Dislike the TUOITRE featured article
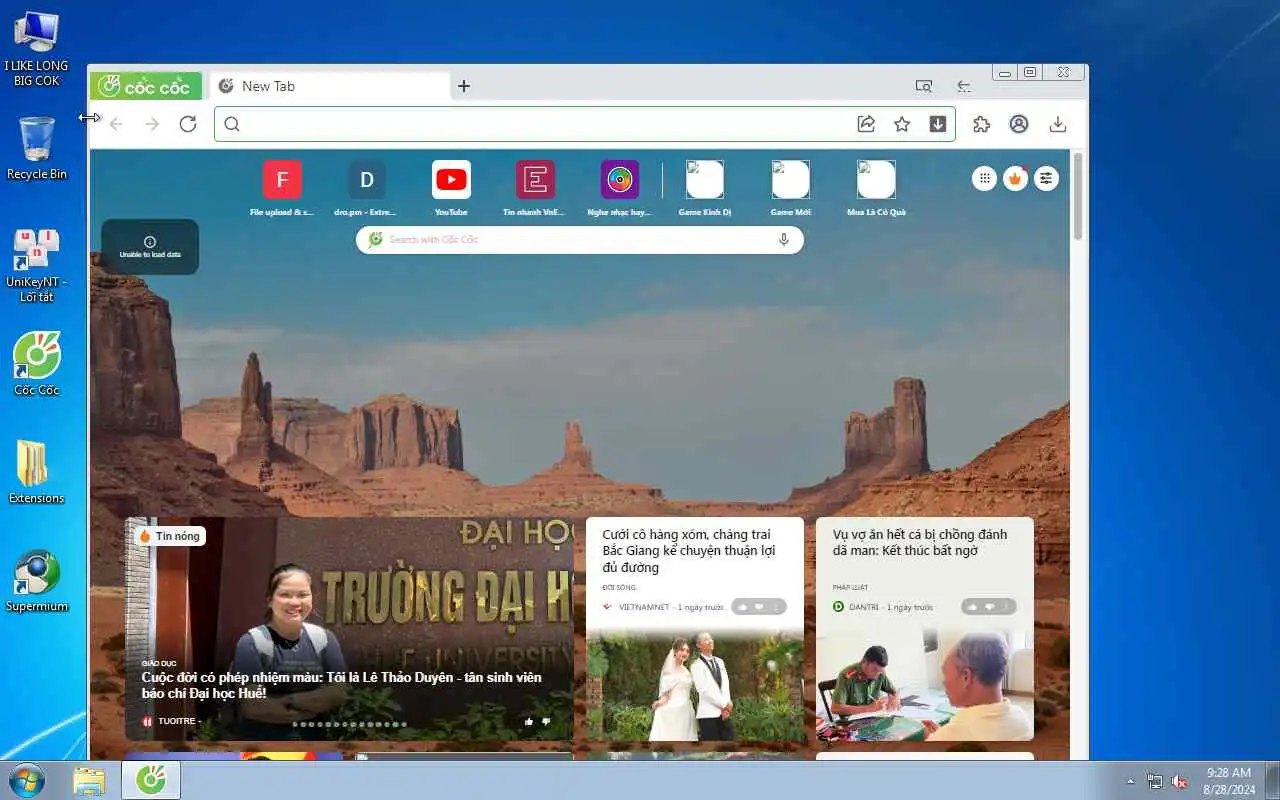The width and height of the screenshot is (1280, 800). point(546,721)
